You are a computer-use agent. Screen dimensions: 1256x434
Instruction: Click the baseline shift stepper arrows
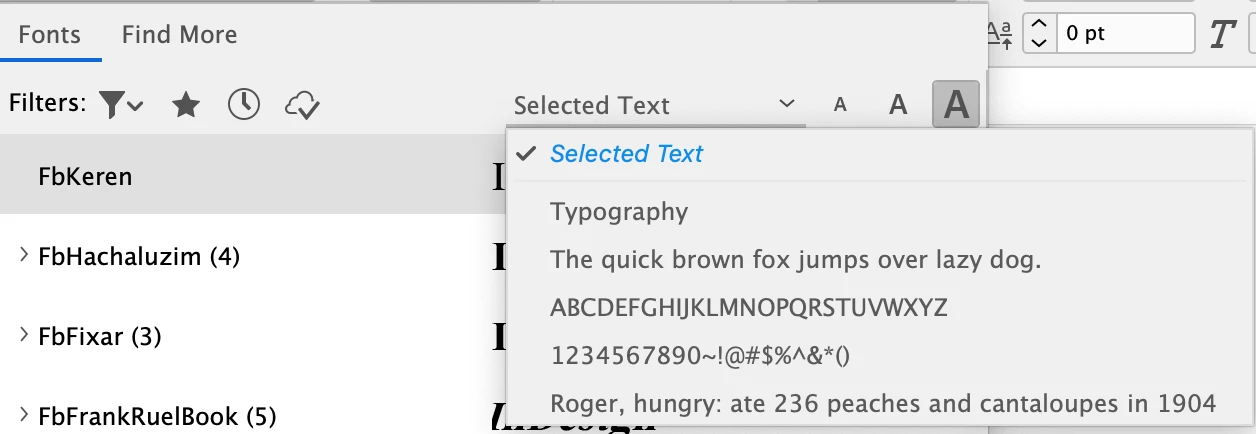pyautogui.click(x=1040, y=33)
